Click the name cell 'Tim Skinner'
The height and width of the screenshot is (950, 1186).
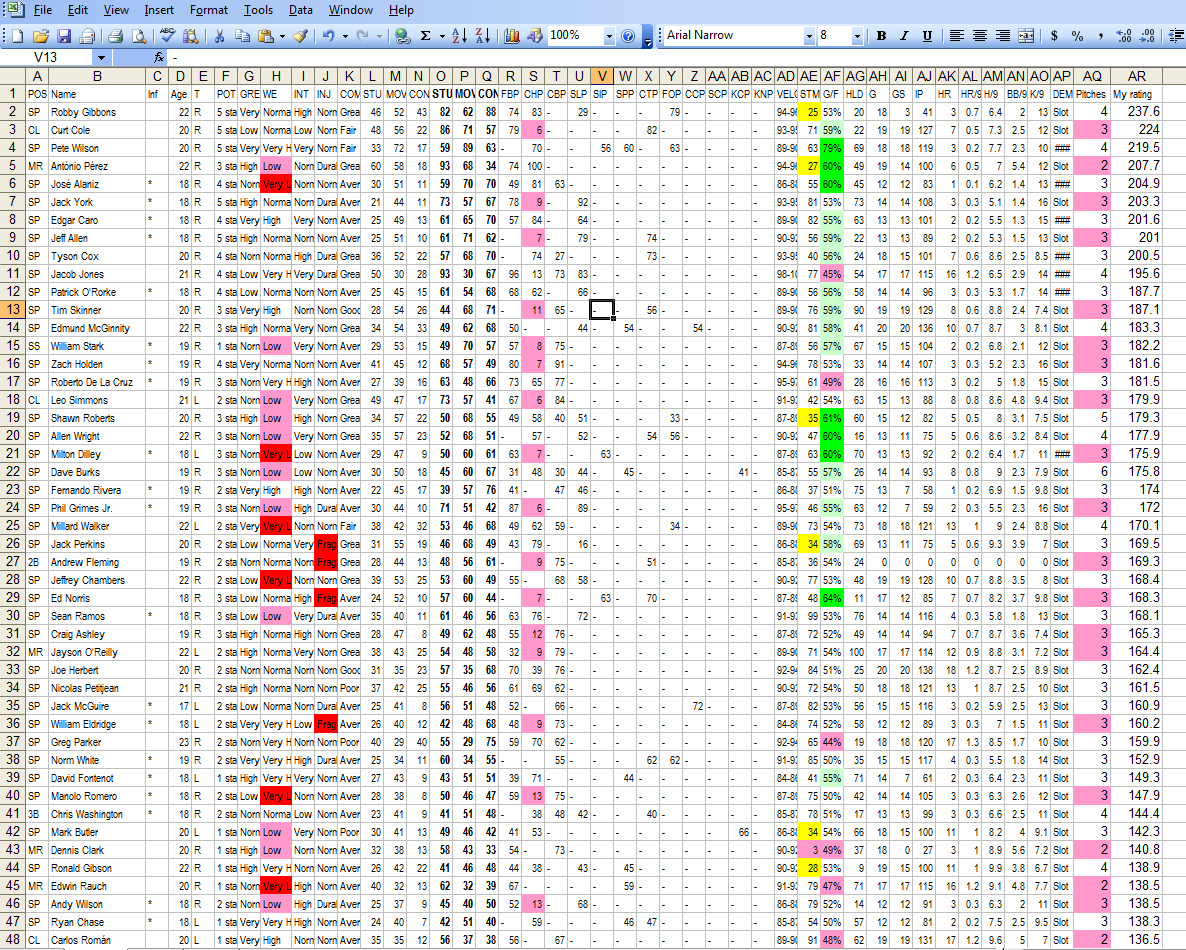[97, 309]
